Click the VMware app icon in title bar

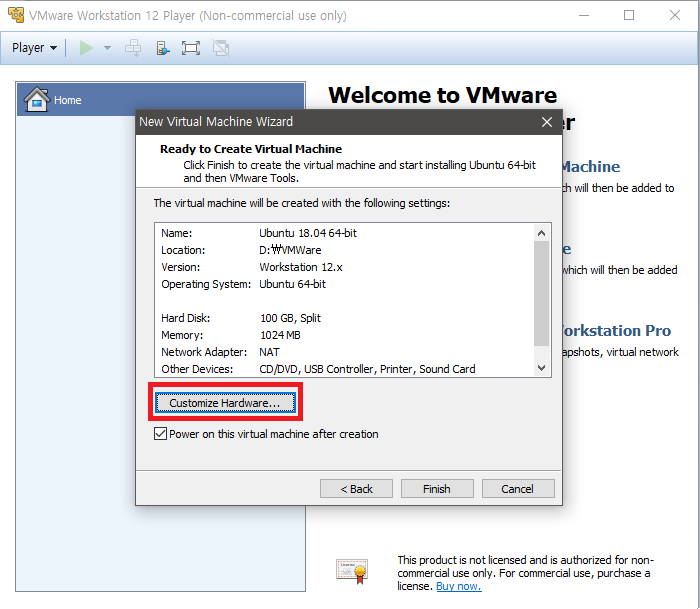pos(15,15)
